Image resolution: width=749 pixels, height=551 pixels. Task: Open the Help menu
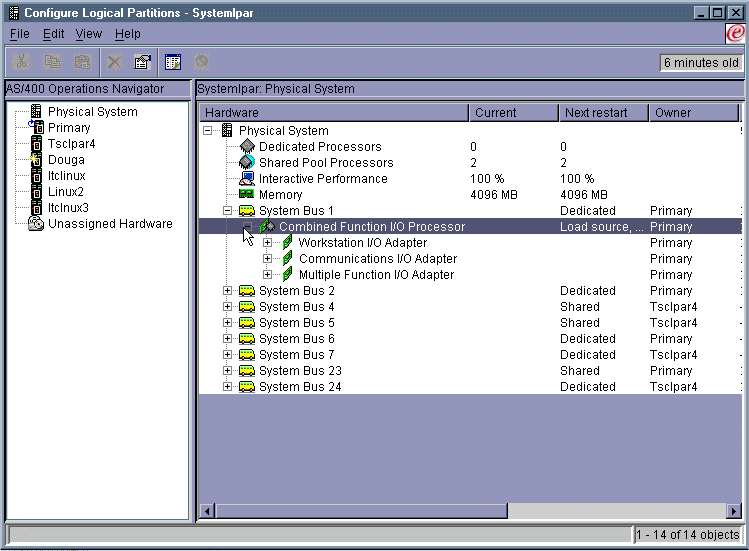128,34
